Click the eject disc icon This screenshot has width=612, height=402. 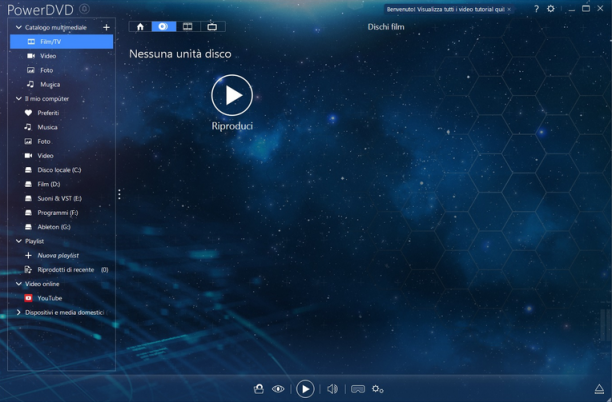tap(599, 389)
